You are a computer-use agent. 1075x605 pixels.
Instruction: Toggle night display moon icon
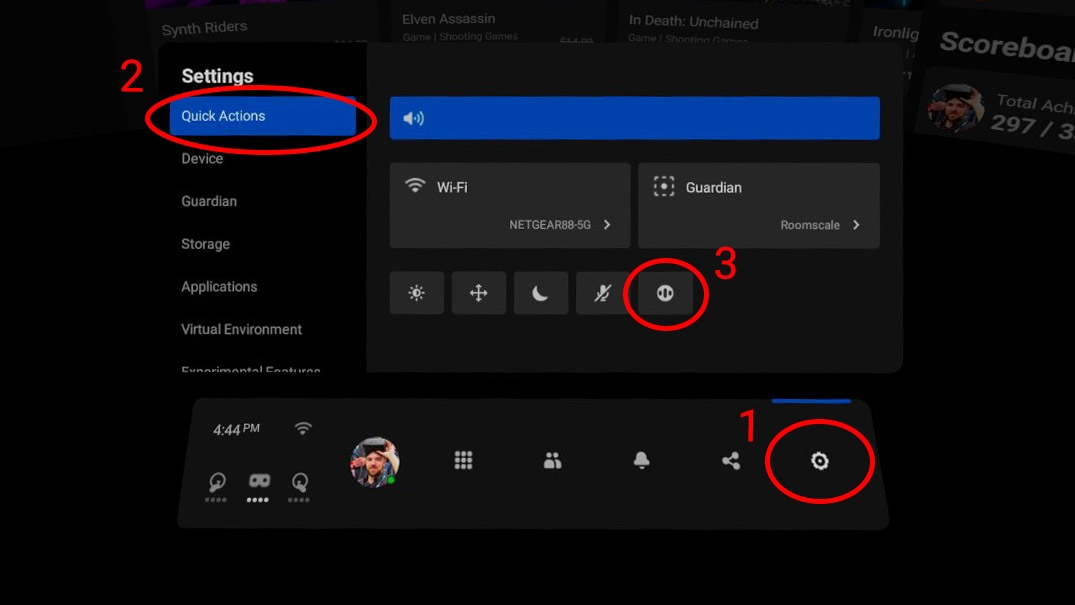541,293
